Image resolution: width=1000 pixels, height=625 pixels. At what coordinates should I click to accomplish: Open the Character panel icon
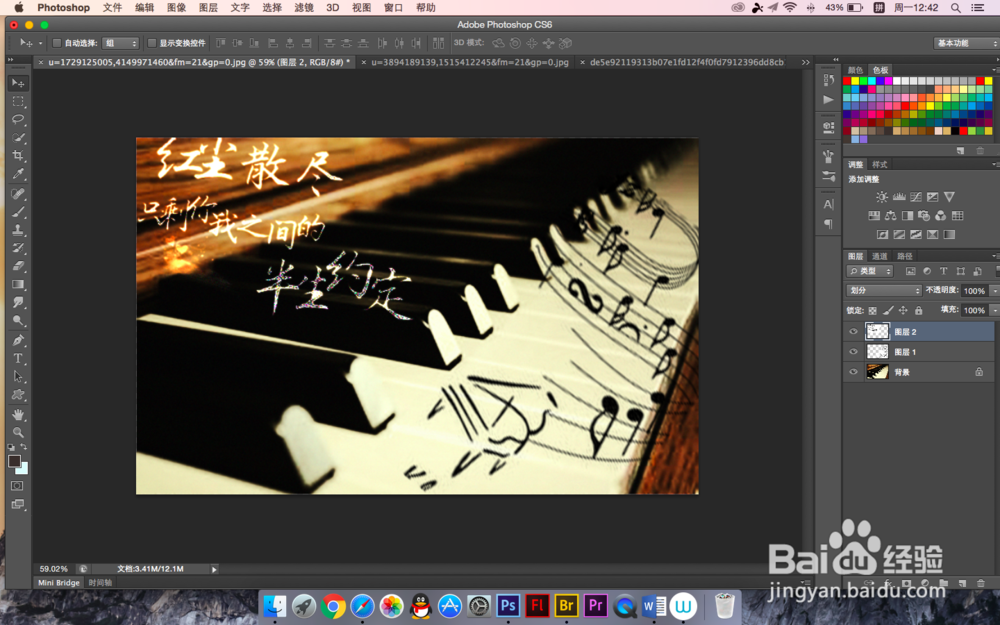click(828, 204)
